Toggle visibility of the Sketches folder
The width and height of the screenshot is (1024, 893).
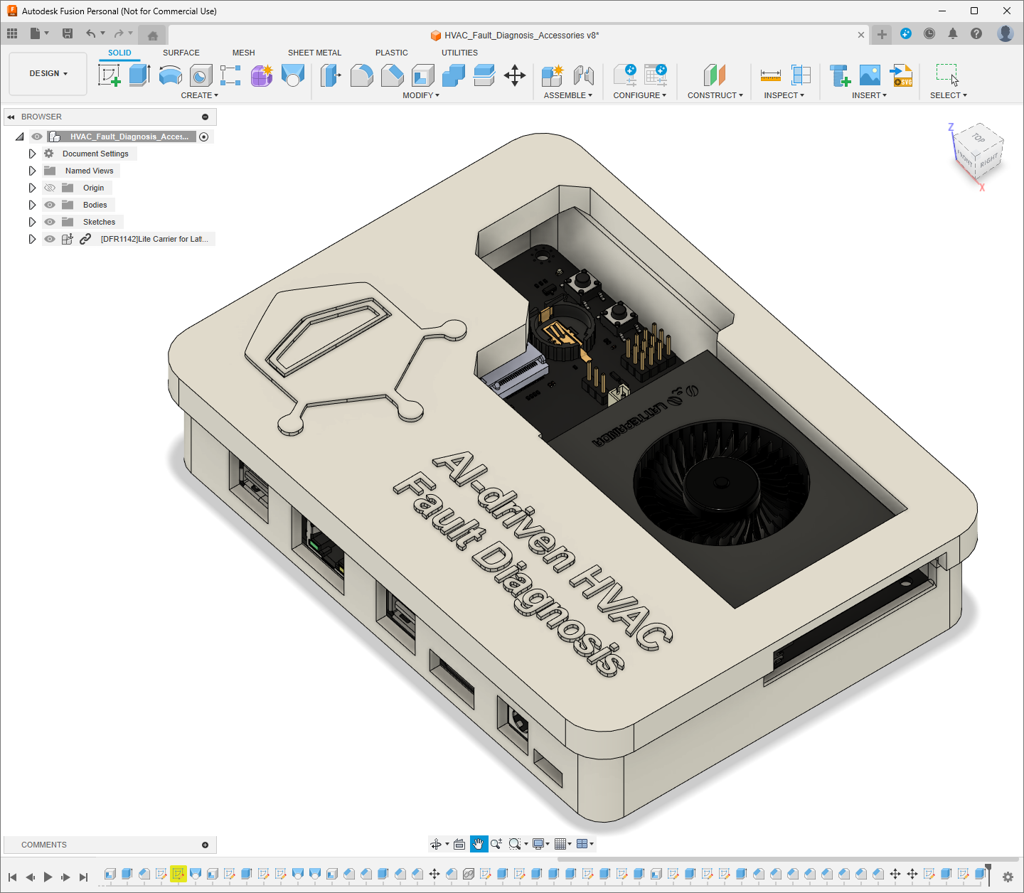pyautogui.click(x=50, y=222)
